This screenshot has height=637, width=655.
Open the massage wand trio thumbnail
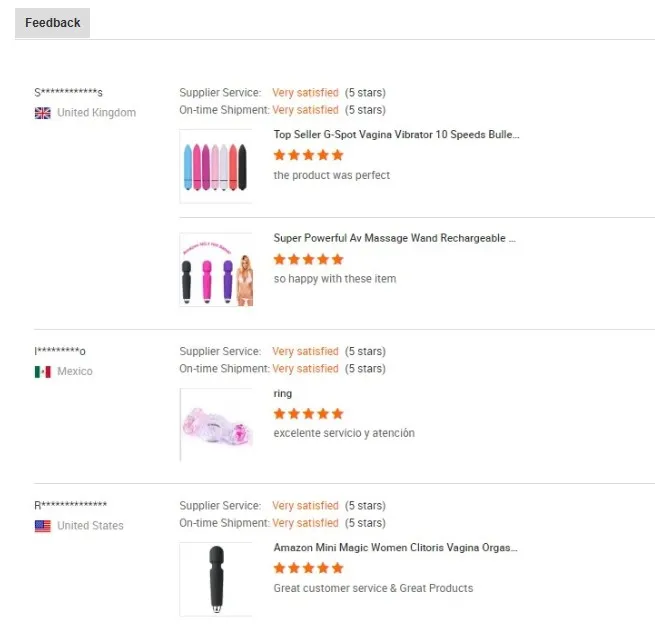(215, 269)
